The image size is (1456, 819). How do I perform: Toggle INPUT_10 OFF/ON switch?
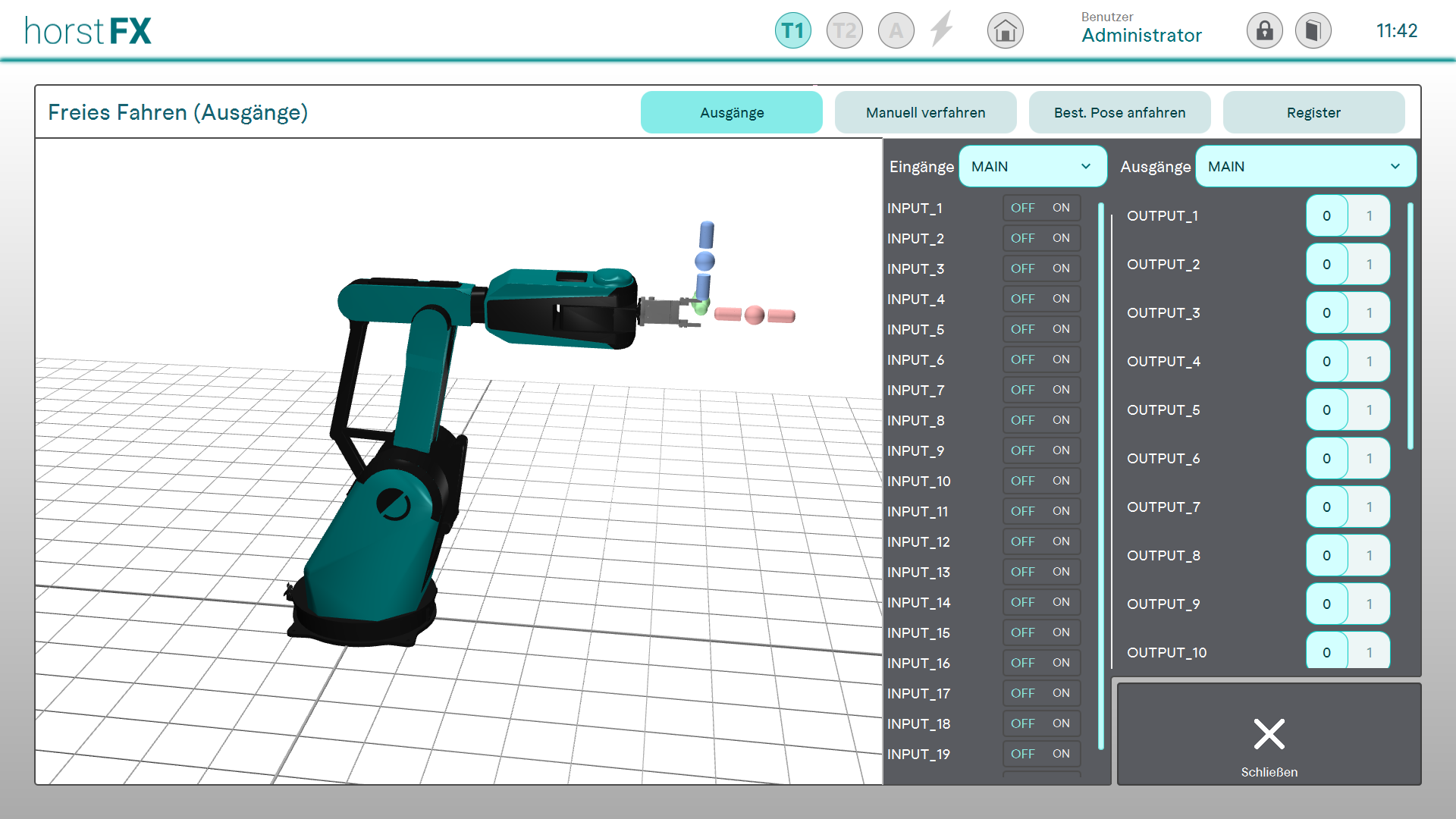coord(1041,481)
